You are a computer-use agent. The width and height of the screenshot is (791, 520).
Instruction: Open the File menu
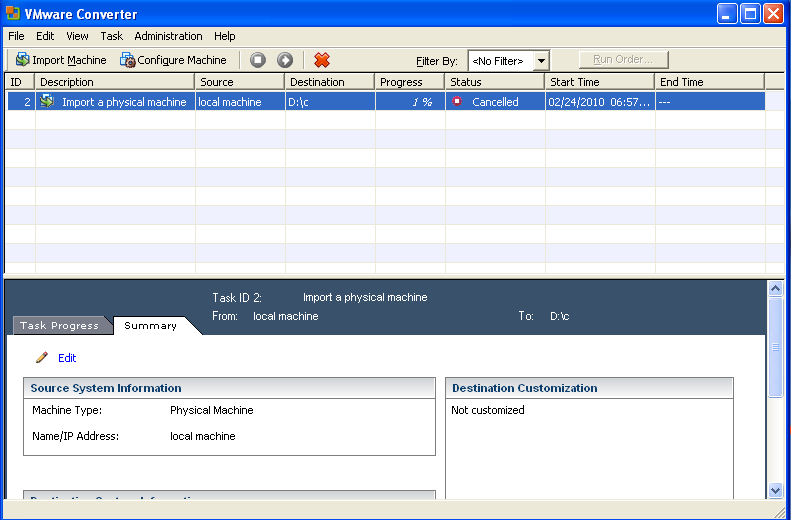pos(16,36)
